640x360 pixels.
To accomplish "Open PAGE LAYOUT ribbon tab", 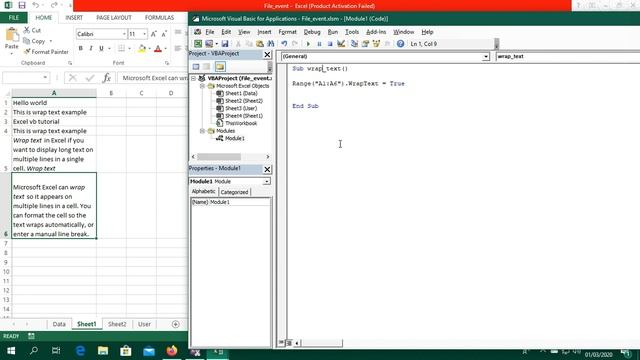I will [x=114, y=18].
